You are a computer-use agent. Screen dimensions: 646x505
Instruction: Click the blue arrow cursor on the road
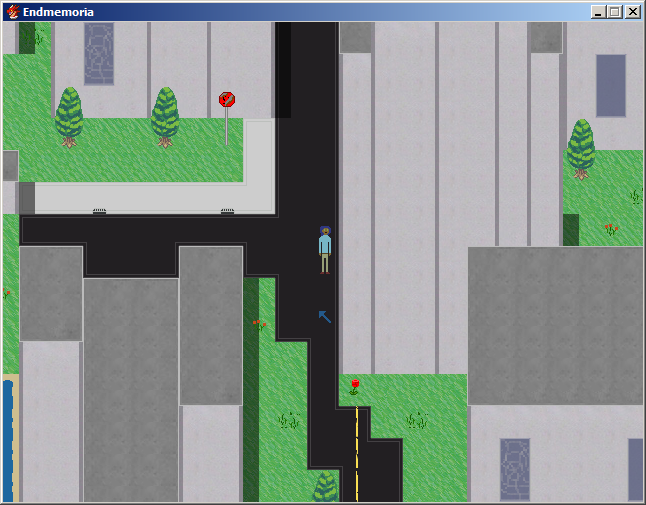(x=324, y=316)
